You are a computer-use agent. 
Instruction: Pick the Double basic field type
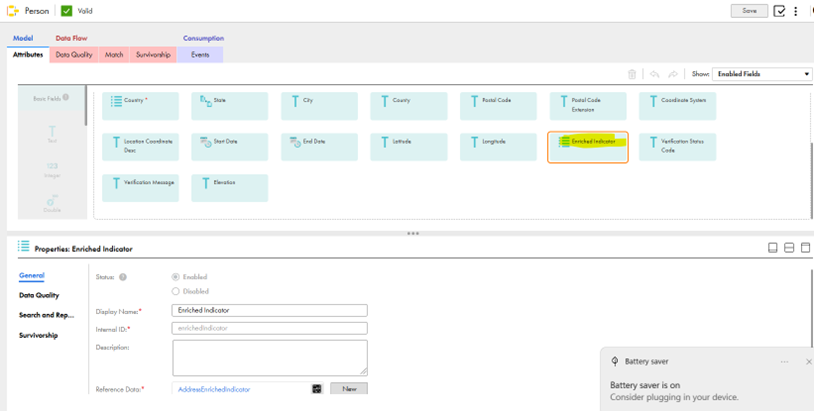(x=52, y=203)
